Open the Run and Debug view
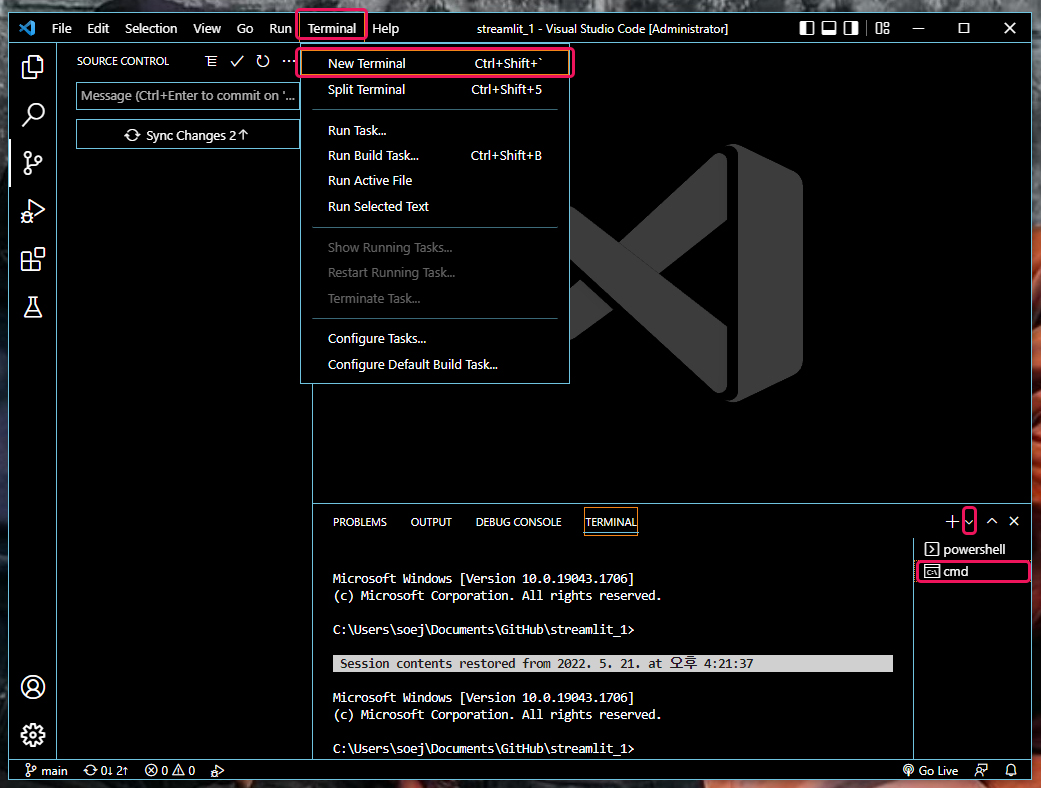 pos(33,211)
